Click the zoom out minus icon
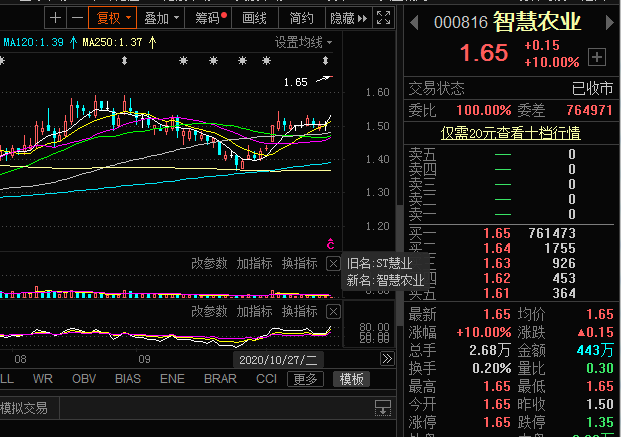 75,18
